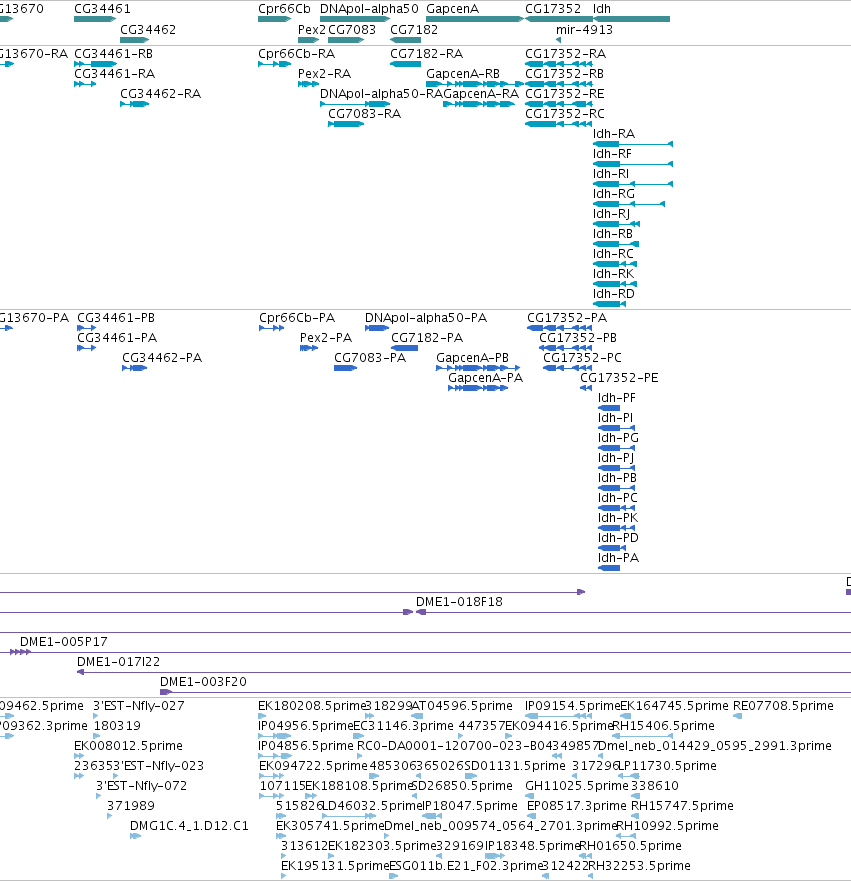Screen dimensions: 851x881
Task: Select the RH15747.5prime EST label
Action: (x=682, y=805)
